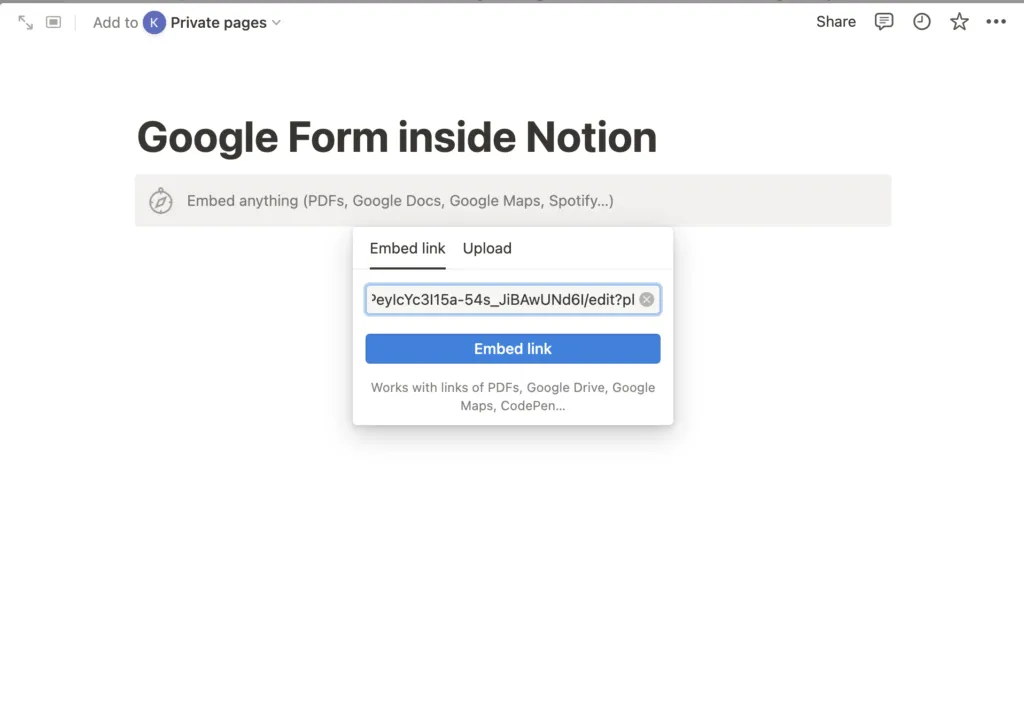Switch to the Upload tab
Screen dimensions: 1024x723
click(x=487, y=249)
